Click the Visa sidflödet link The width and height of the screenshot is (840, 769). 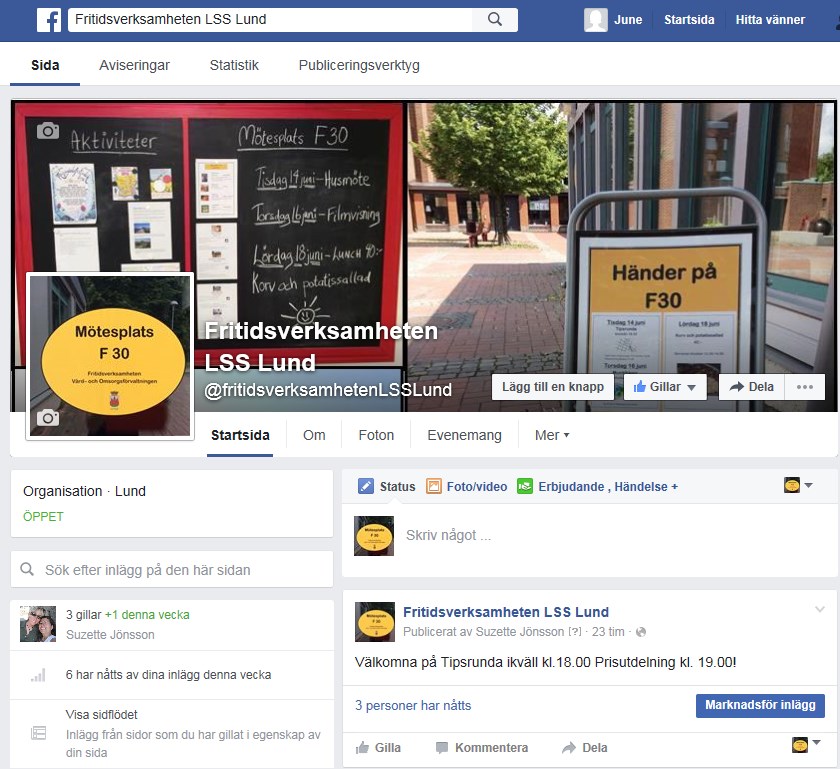coord(102,714)
